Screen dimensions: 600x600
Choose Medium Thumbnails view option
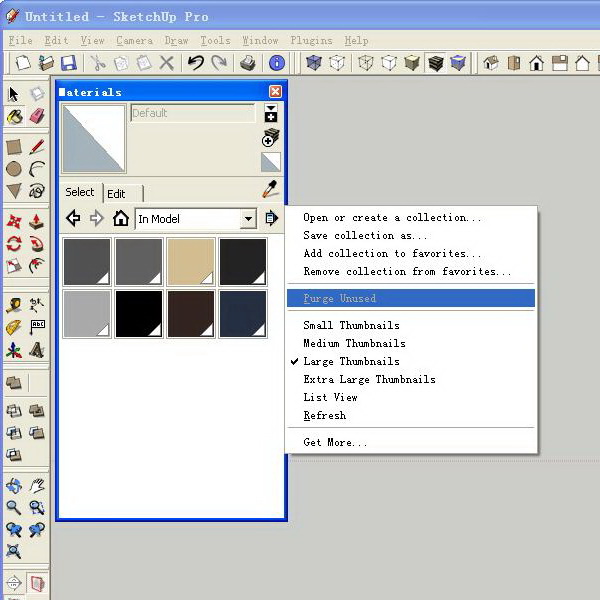click(x=354, y=343)
